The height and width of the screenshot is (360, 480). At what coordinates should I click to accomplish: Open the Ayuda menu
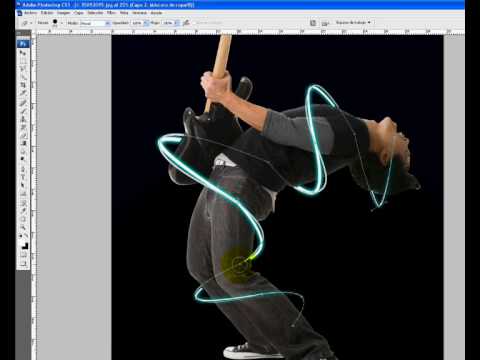(156, 13)
